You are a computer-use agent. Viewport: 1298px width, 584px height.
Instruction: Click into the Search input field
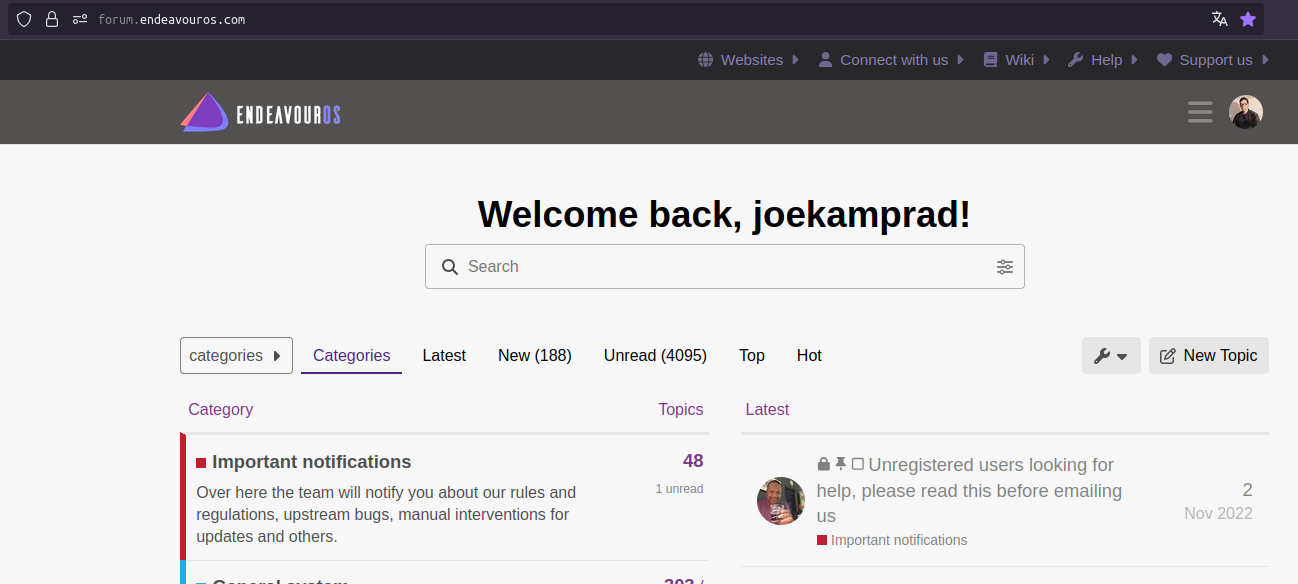coord(720,267)
